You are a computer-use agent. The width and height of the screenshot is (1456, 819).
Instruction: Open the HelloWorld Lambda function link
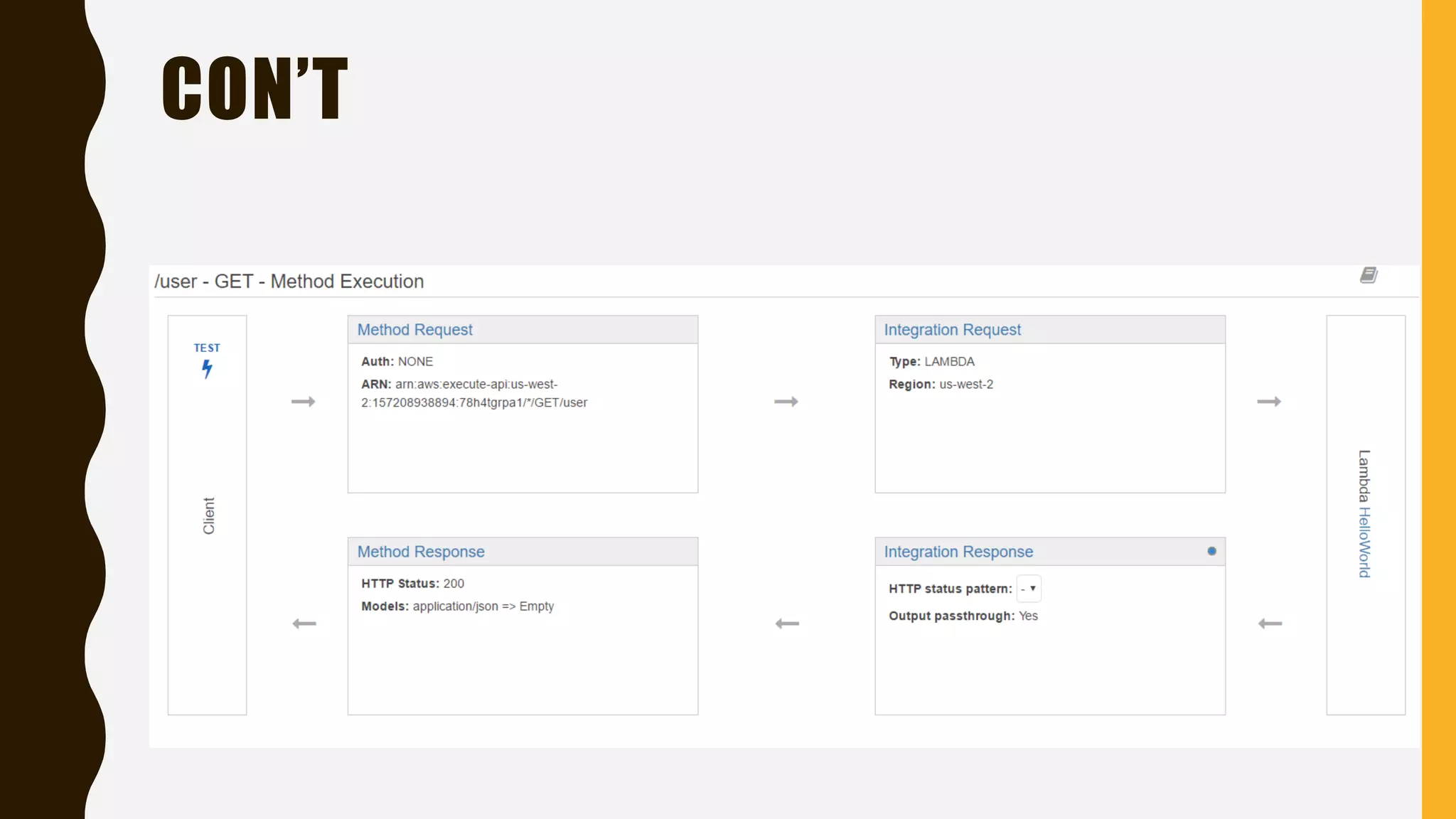tap(1364, 542)
